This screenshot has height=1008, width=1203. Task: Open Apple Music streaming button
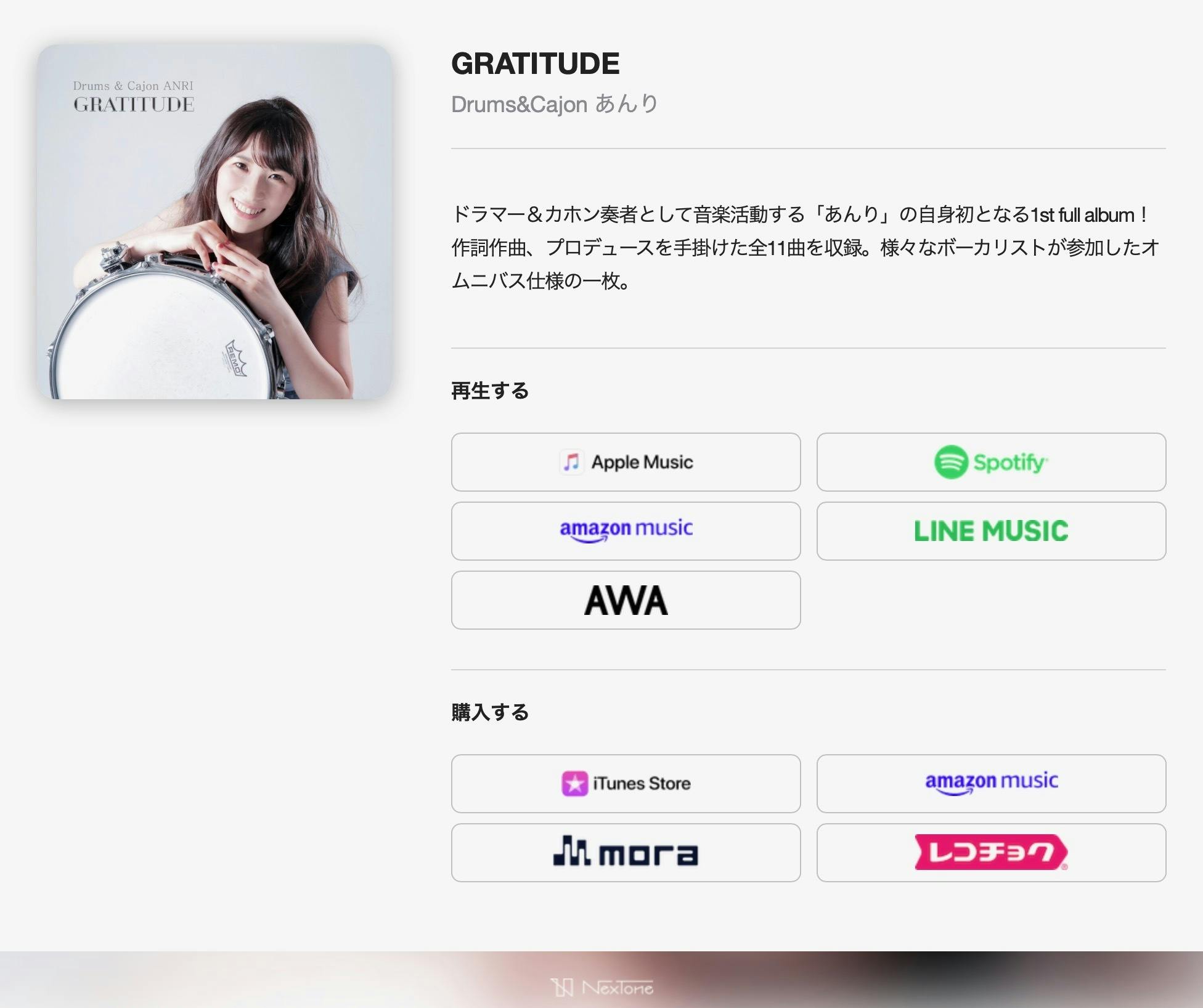point(626,462)
